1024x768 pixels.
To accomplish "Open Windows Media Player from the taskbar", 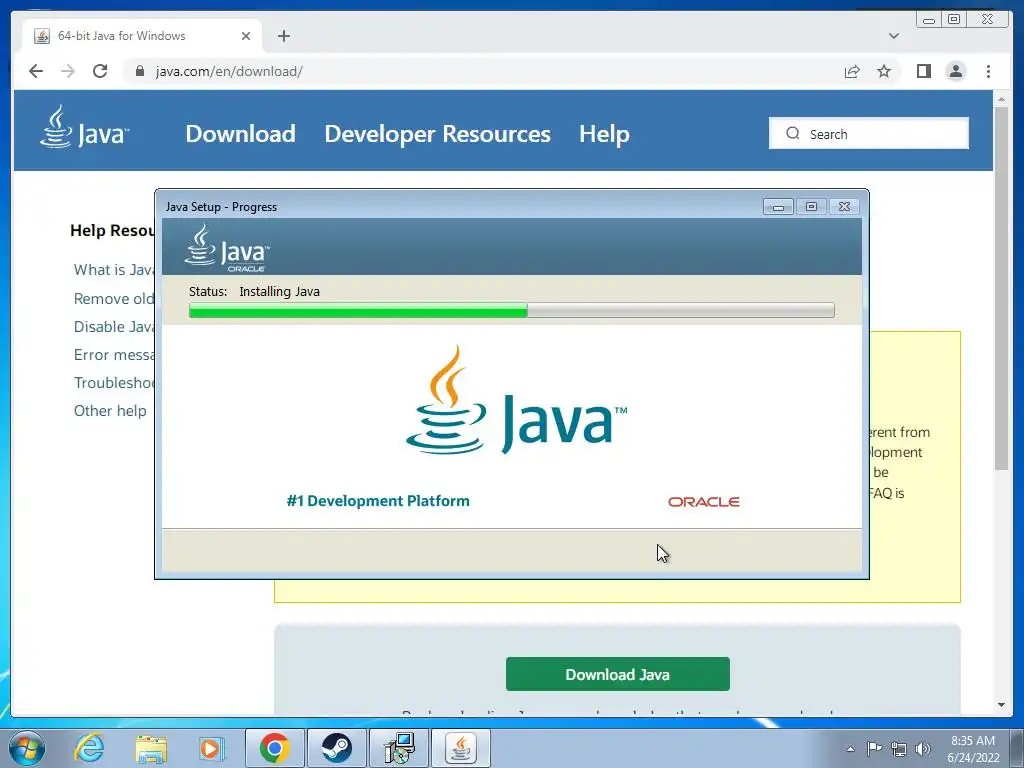I will coord(211,748).
